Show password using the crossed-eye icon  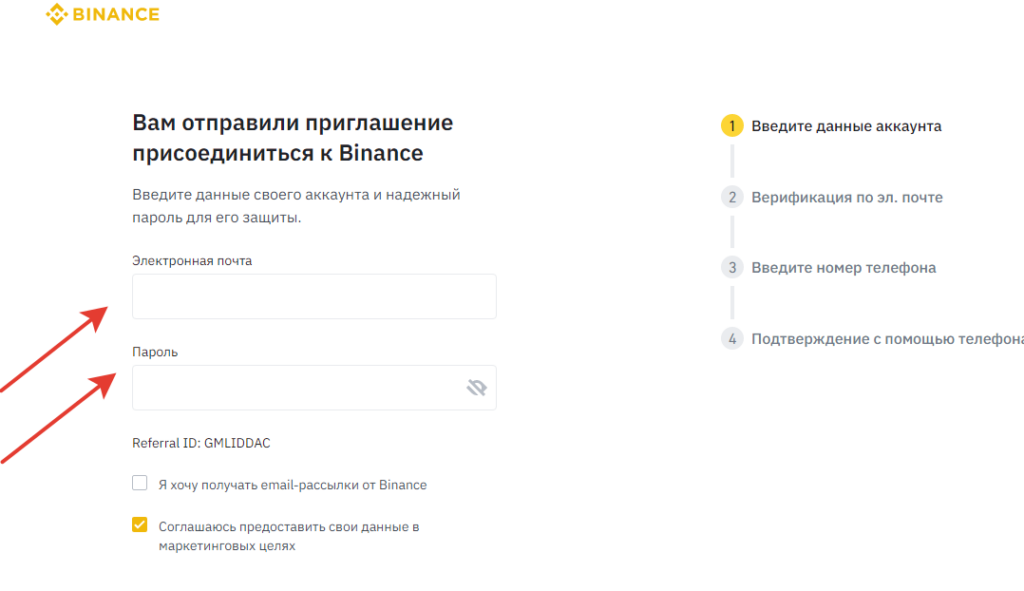[476, 388]
